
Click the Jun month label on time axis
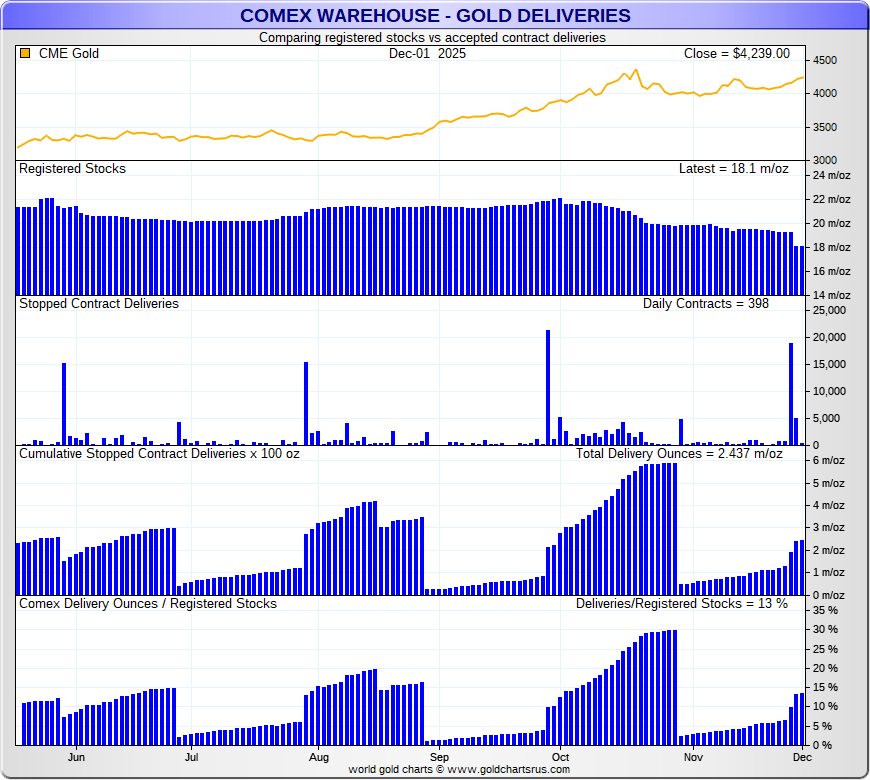click(x=76, y=758)
